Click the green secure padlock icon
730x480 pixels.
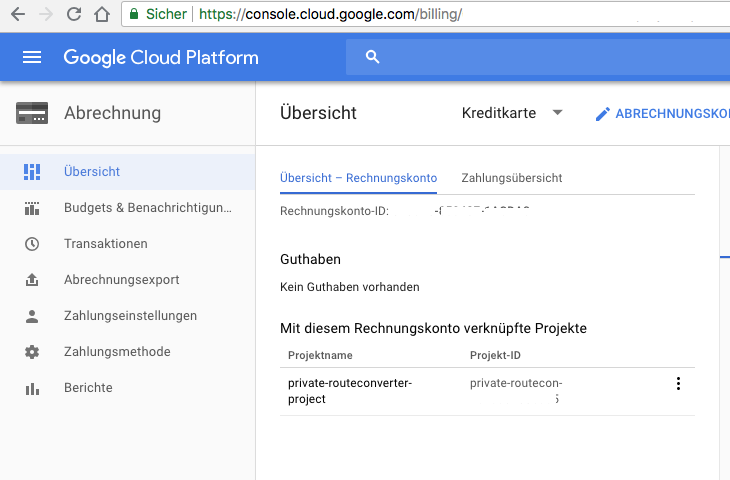coord(134,14)
